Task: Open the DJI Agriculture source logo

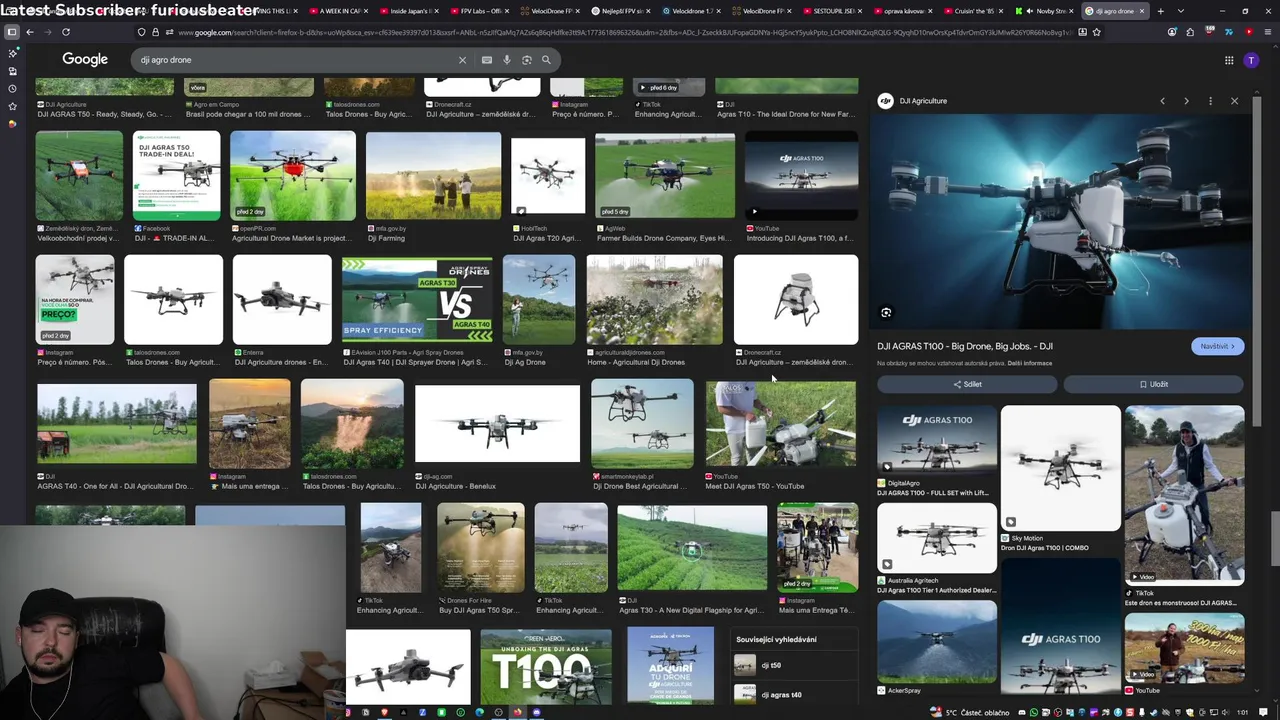Action: click(885, 101)
